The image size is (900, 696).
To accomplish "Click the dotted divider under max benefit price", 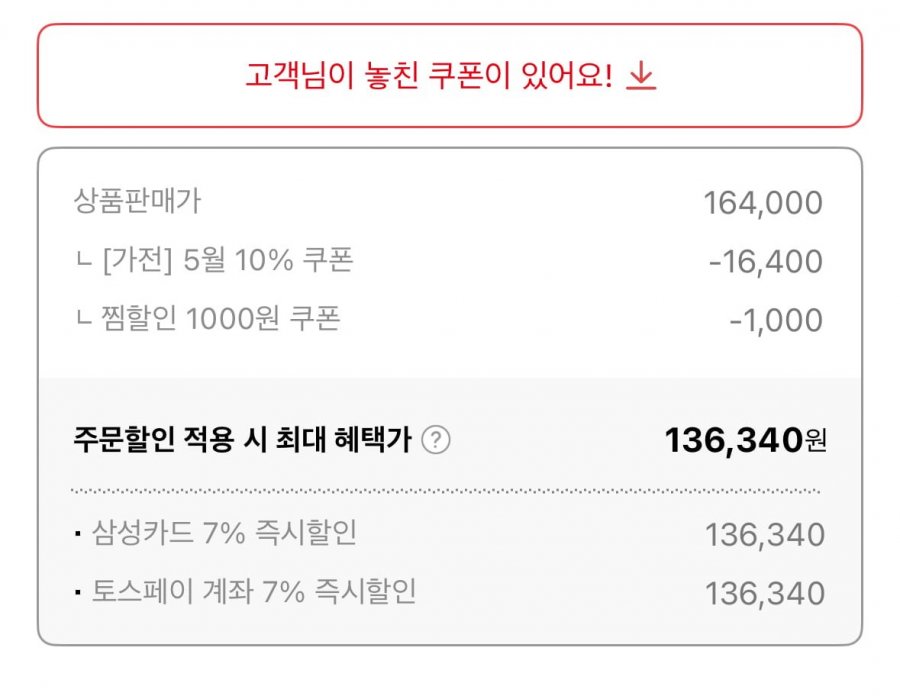I will tap(446, 491).
